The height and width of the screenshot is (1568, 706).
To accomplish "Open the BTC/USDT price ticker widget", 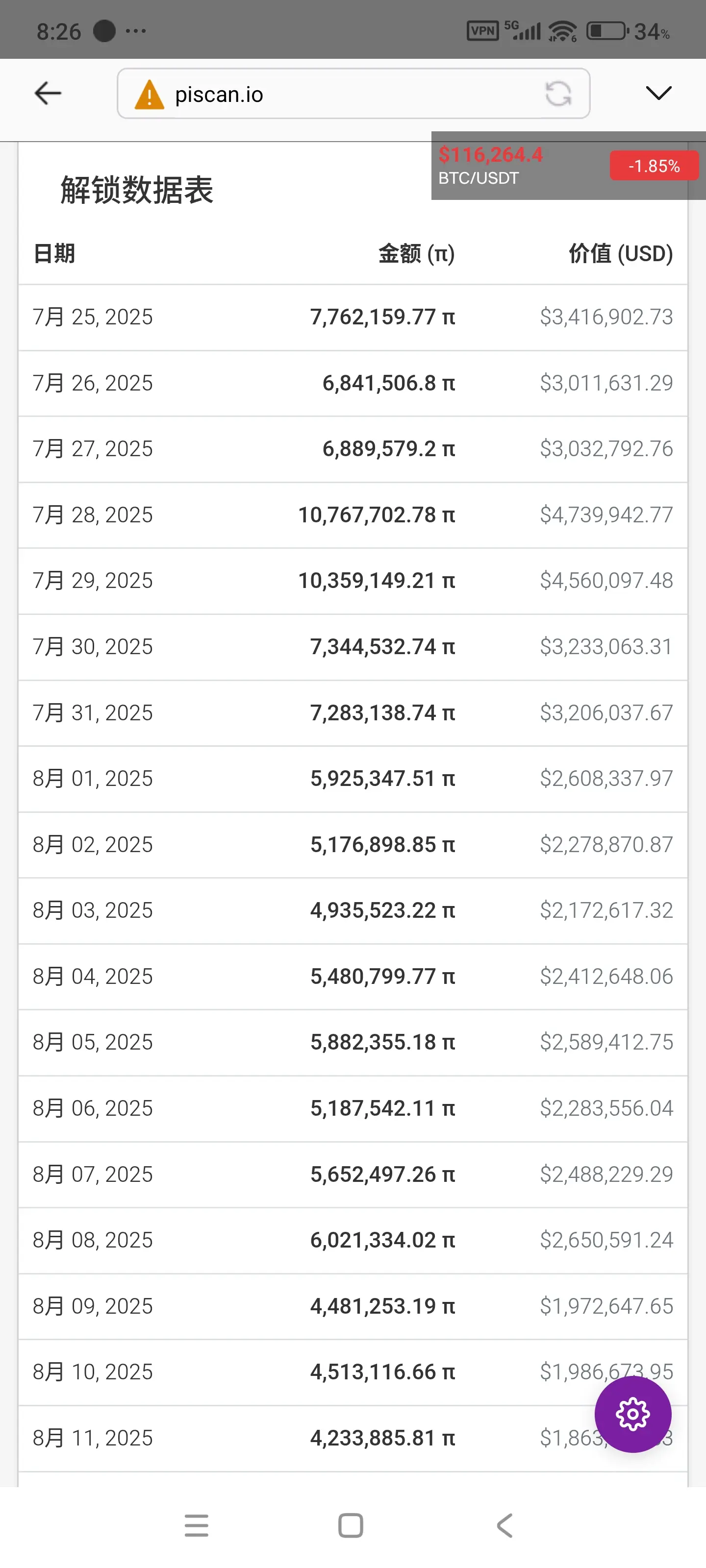I will tap(568, 166).
